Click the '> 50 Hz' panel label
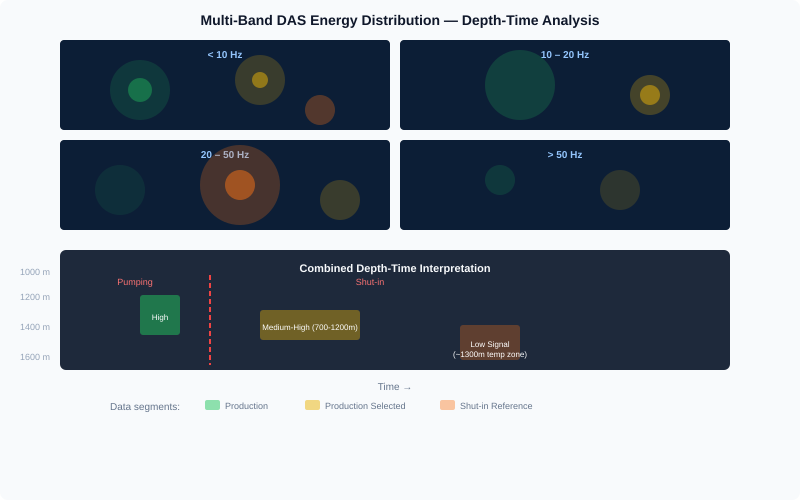This screenshot has width=800, height=500. point(565,155)
